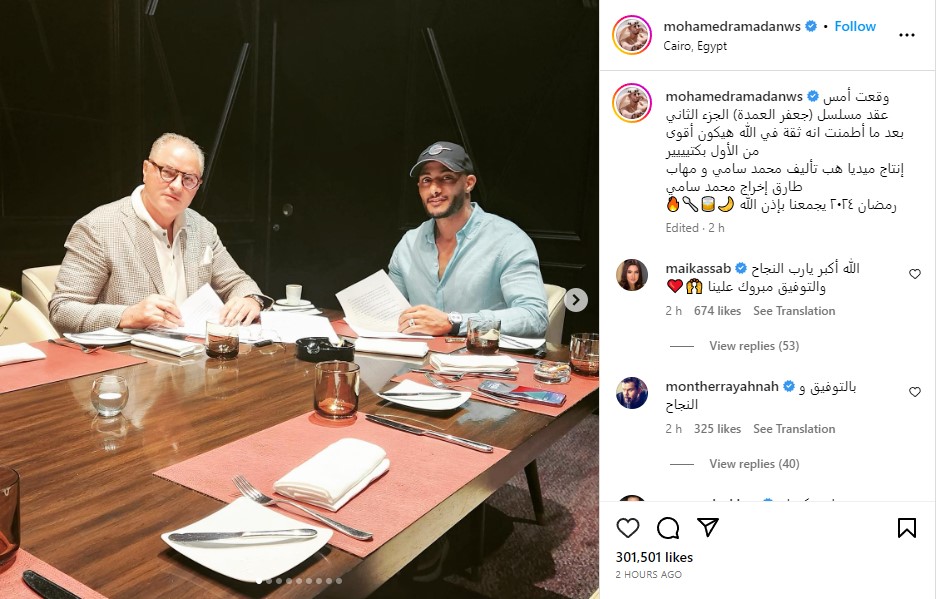Share the post via paper plane icon
The height and width of the screenshot is (599, 938).
click(708, 527)
